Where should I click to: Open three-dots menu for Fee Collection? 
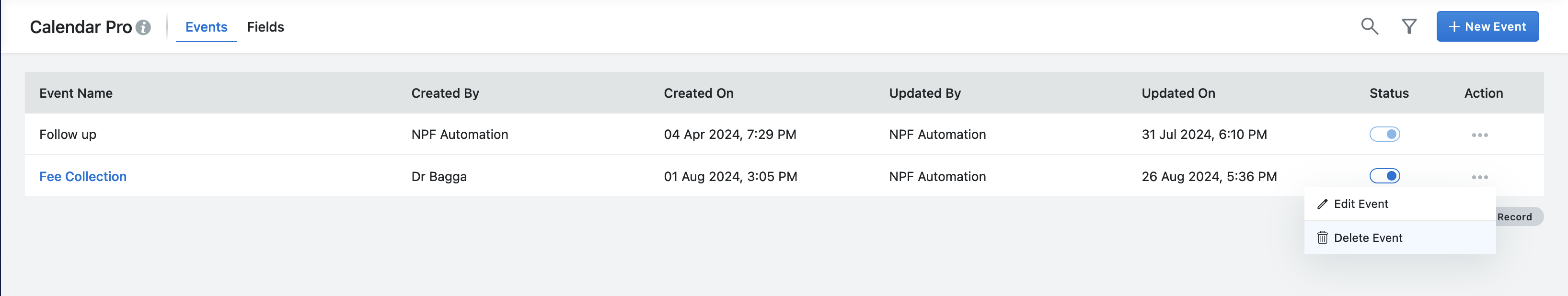click(x=1480, y=177)
